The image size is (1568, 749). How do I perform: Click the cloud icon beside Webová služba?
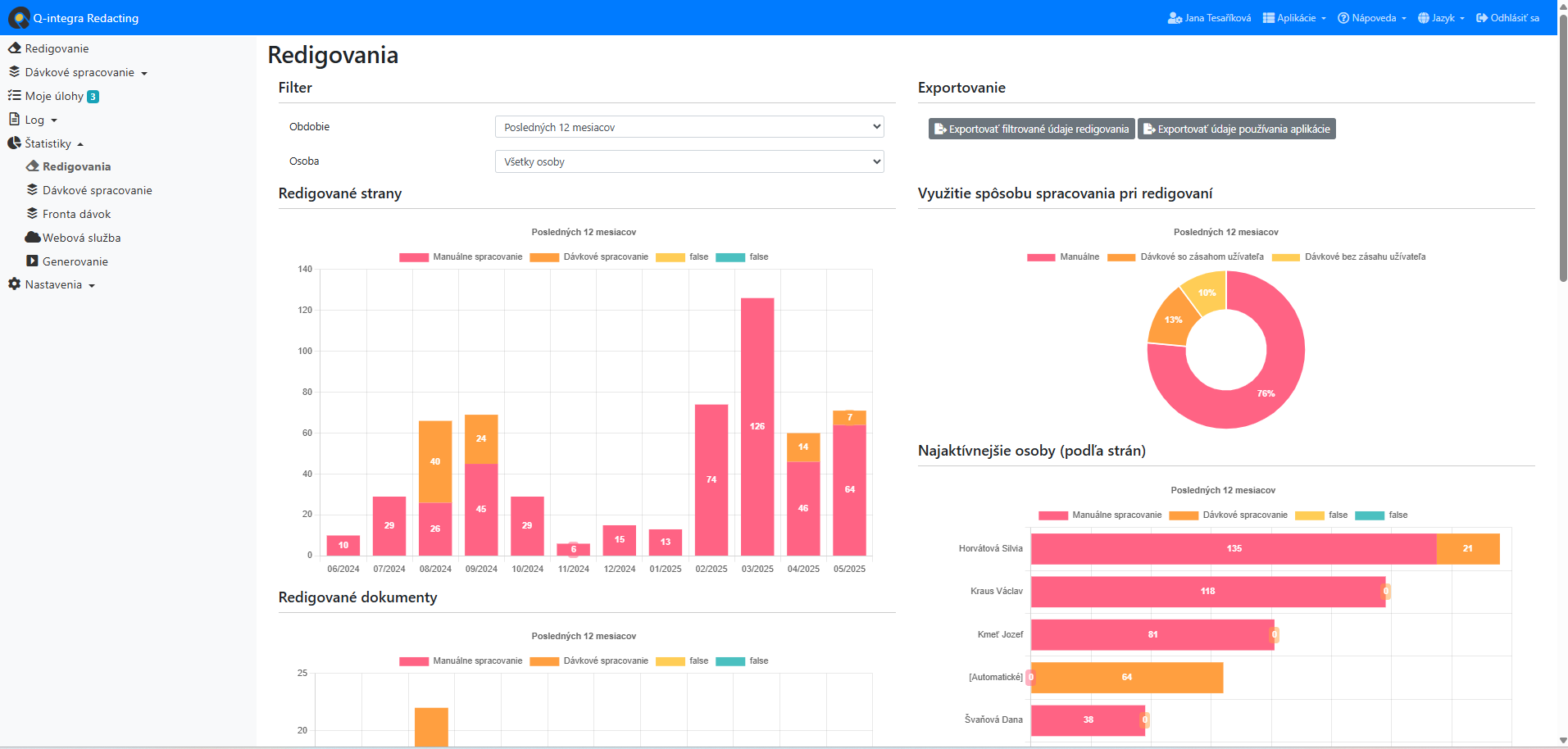click(x=32, y=238)
